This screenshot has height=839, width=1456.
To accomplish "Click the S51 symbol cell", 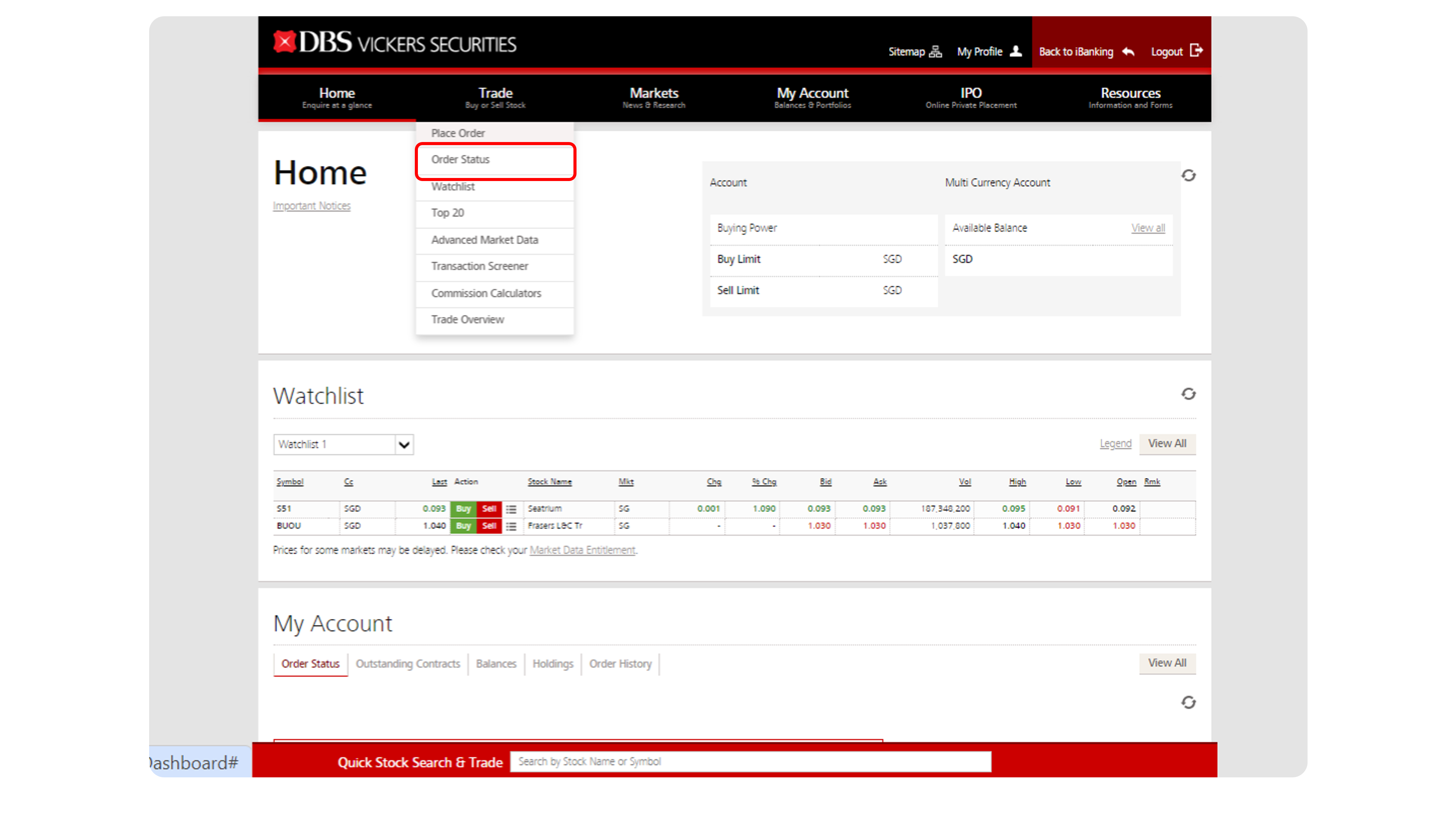I will coord(284,509).
